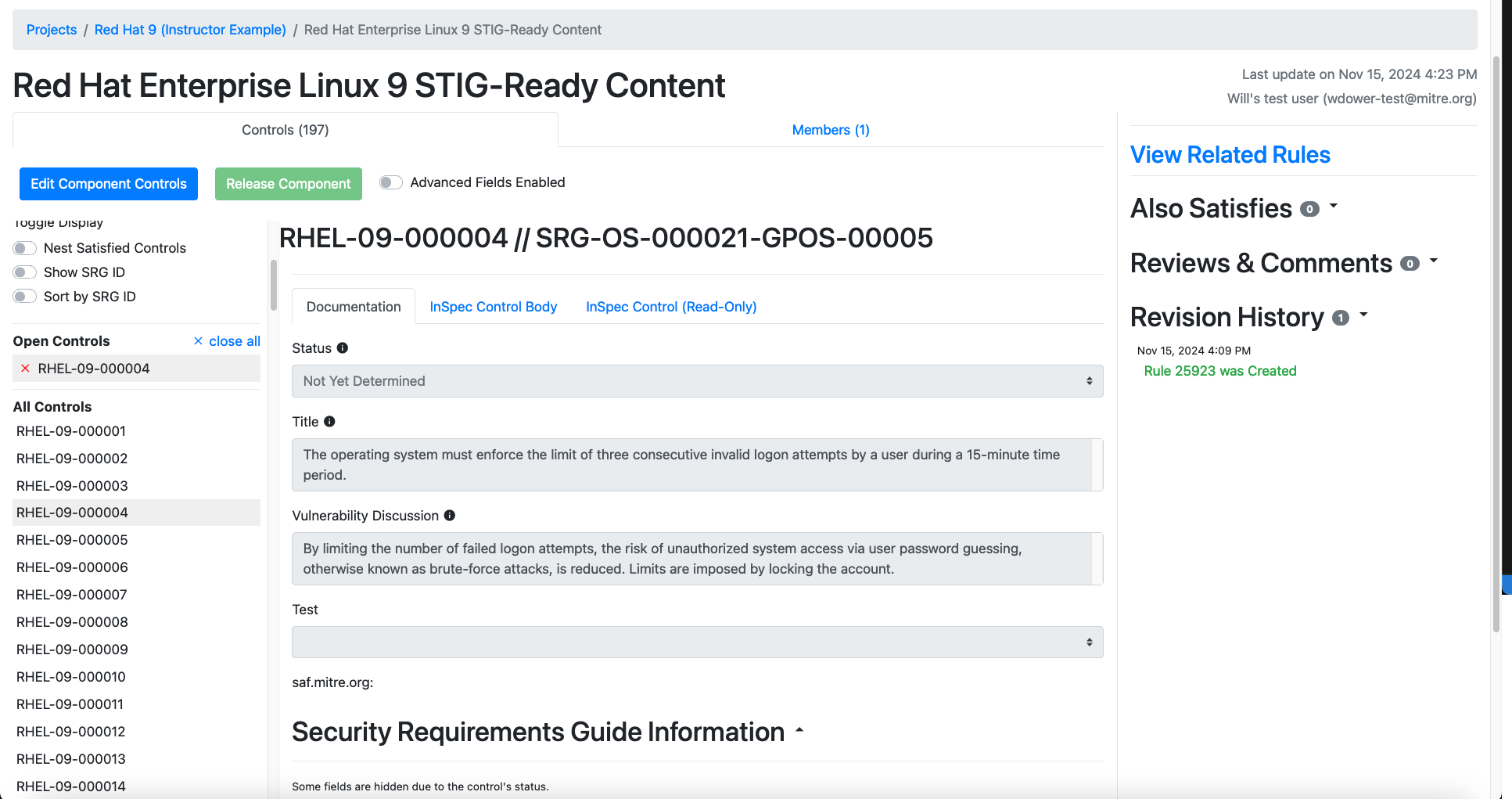Click Edit Component Controls button
The image size is (1512, 799).
coord(109,184)
